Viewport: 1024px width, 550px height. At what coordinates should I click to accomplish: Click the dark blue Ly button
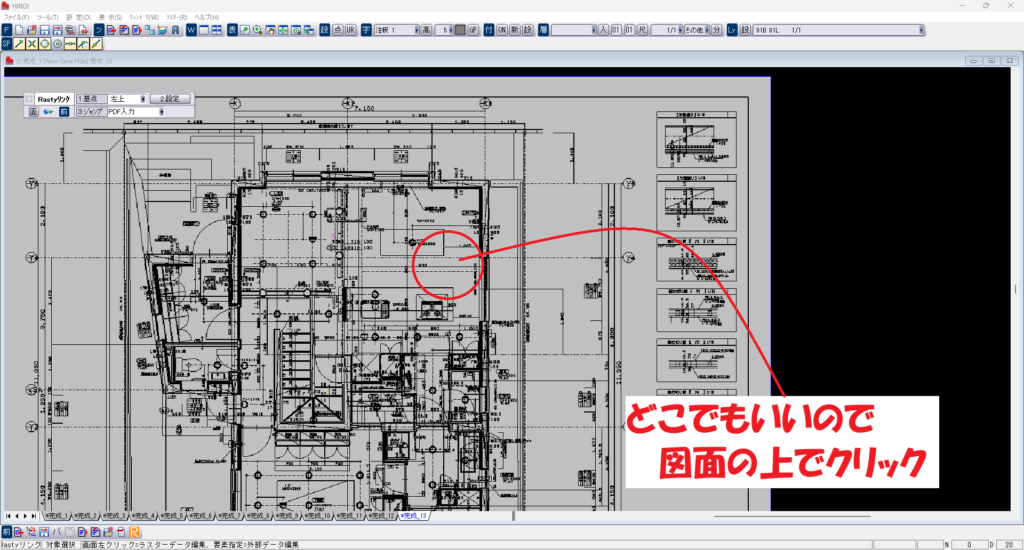tap(731, 30)
